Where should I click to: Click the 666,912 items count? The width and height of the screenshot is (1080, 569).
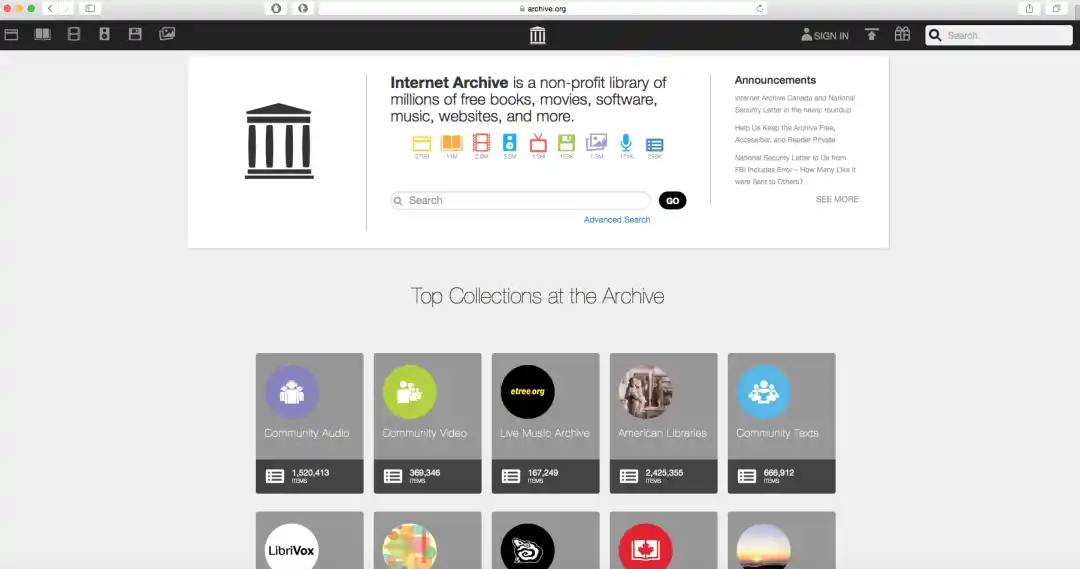tap(779, 473)
